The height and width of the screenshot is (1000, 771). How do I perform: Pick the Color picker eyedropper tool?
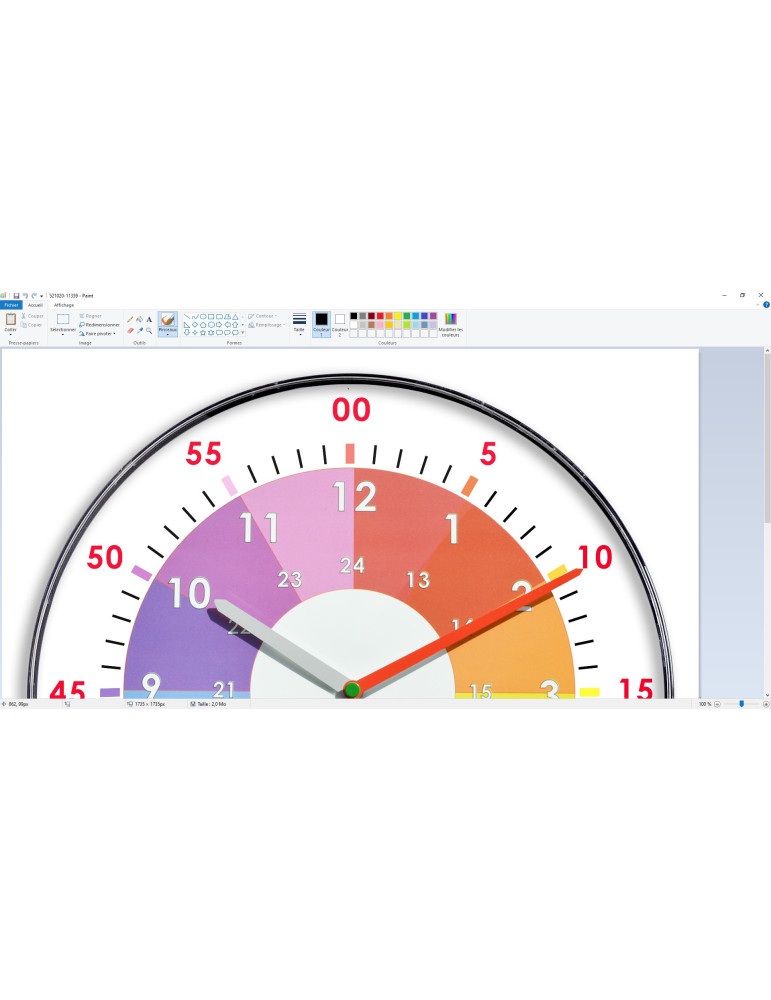click(x=139, y=330)
